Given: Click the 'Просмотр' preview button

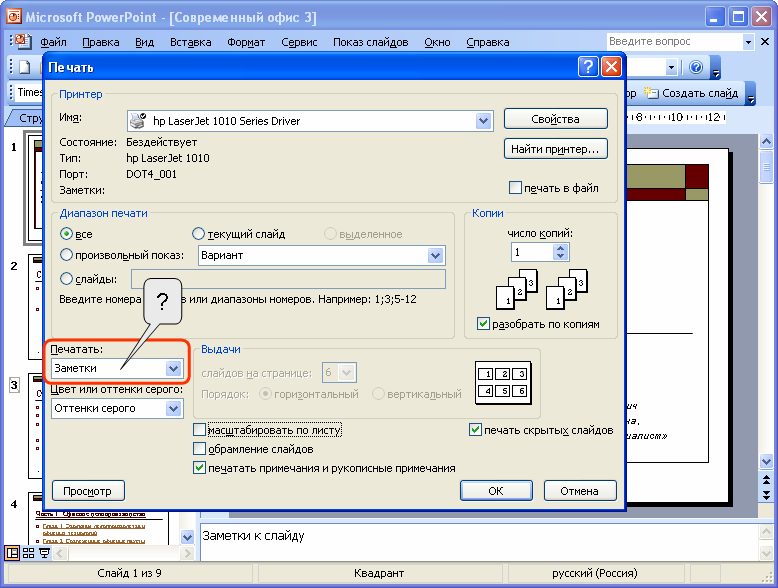Looking at the screenshot, I should click(x=88, y=491).
